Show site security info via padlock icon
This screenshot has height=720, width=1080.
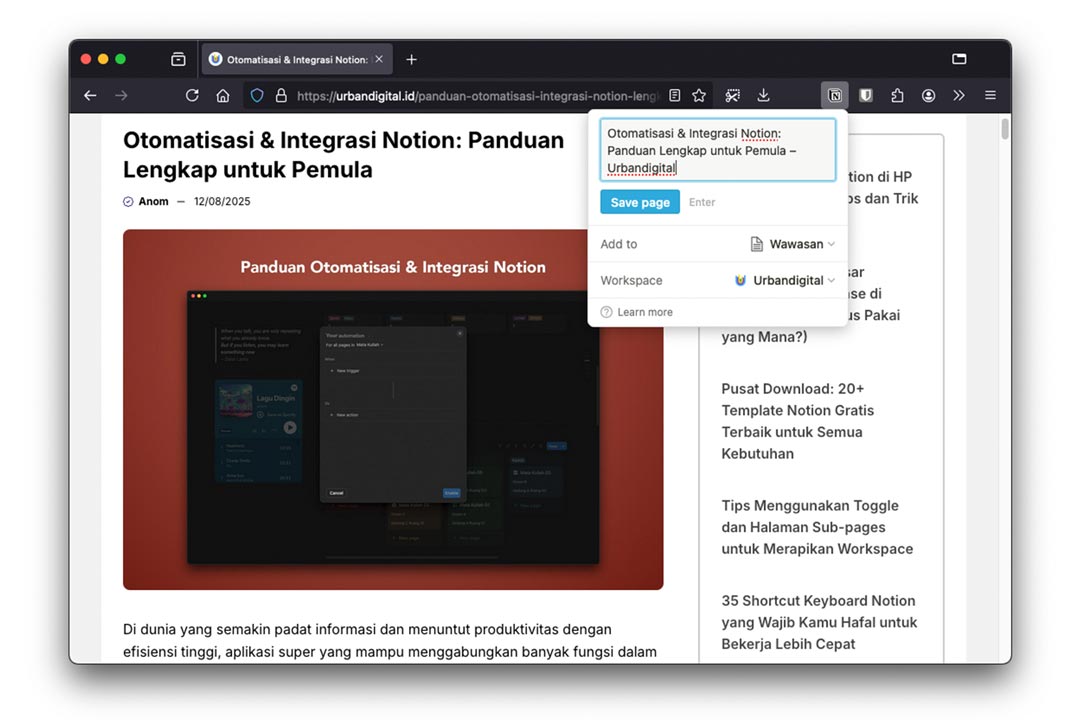[x=281, y=96]
